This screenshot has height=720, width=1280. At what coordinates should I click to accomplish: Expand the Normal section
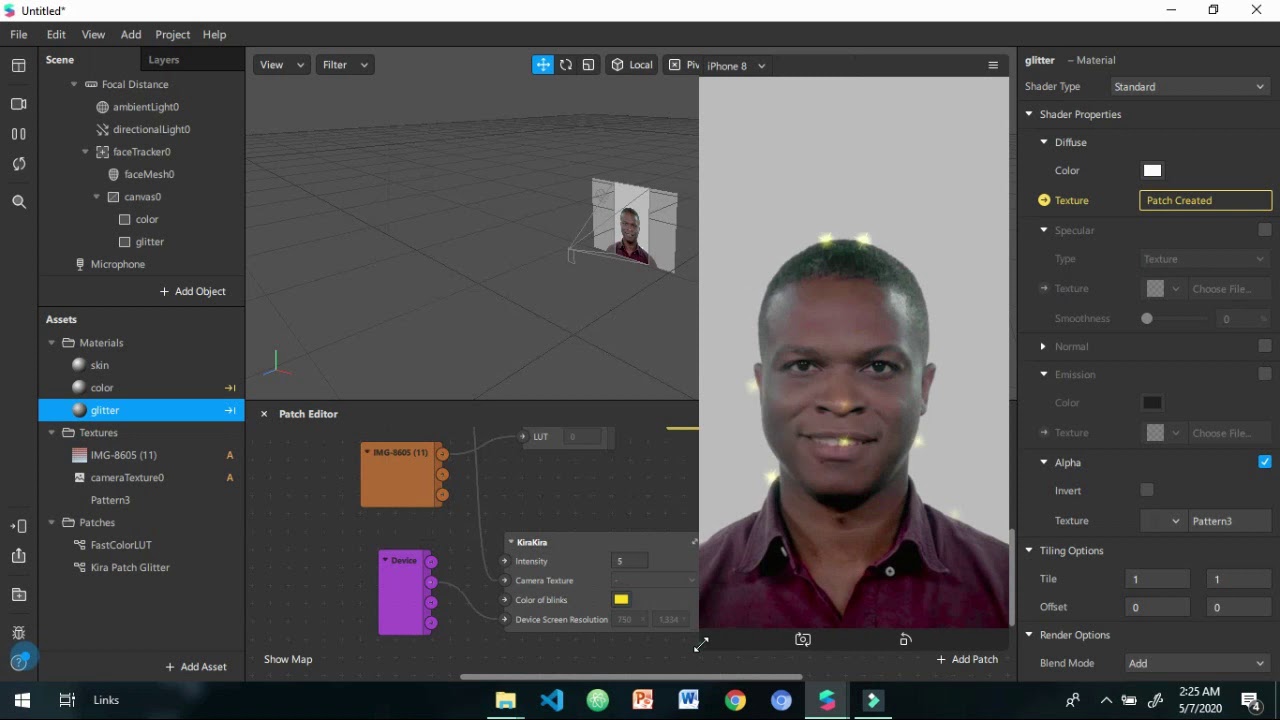[x=1043, y=346]
